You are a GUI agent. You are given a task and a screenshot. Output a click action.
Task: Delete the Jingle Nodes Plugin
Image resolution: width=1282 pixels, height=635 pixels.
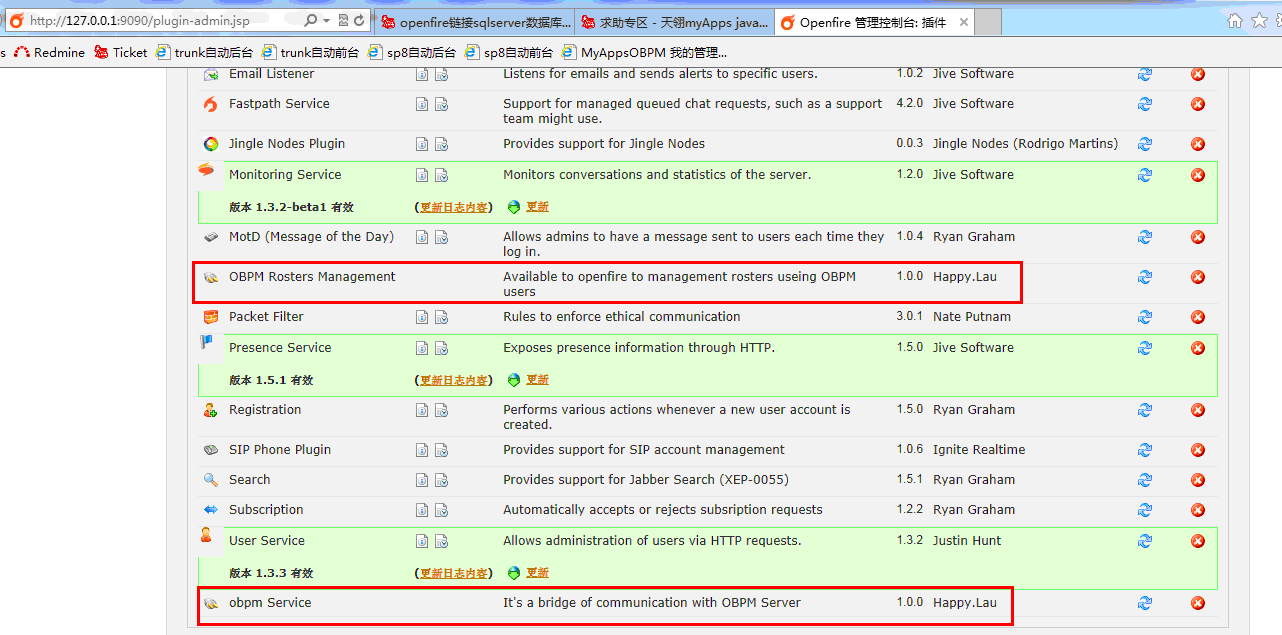coord(1198,144)
